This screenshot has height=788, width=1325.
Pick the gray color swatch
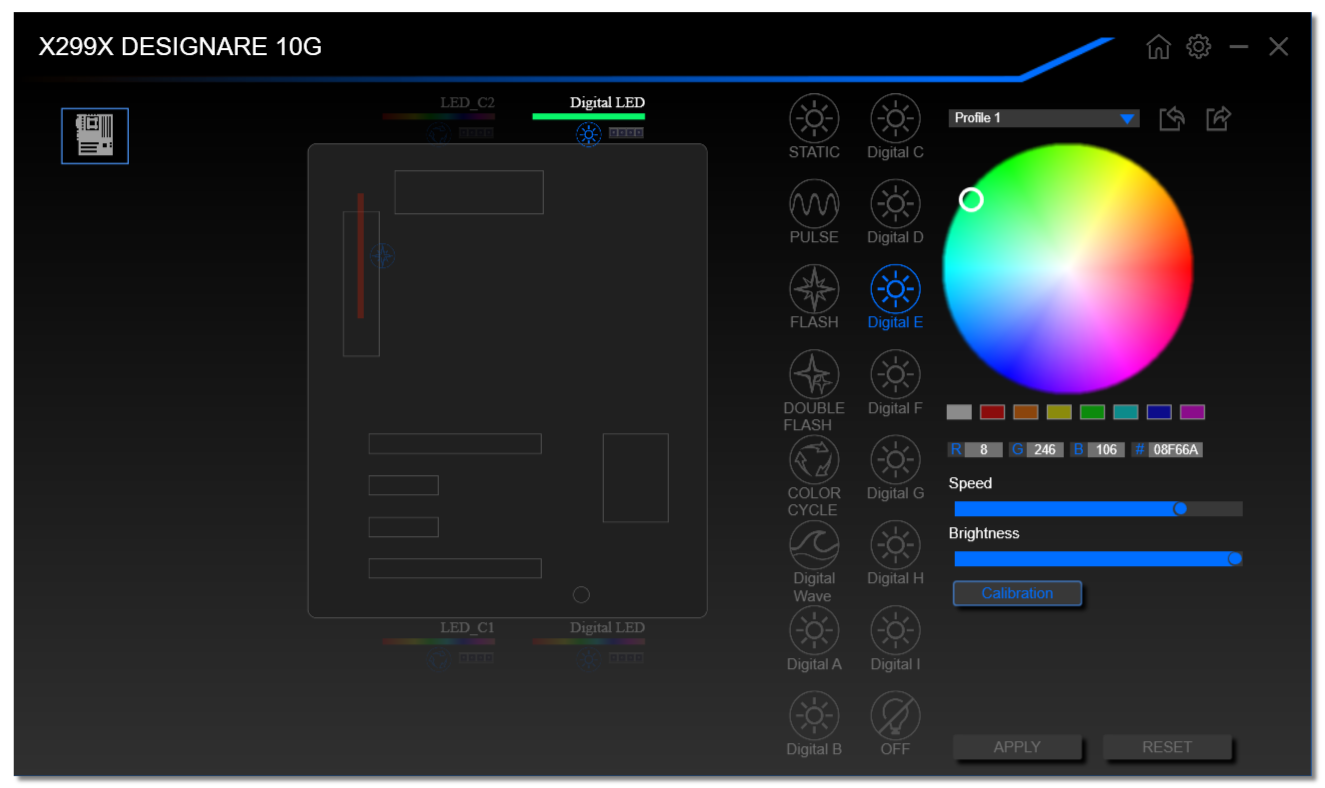(x=959, y=412)
